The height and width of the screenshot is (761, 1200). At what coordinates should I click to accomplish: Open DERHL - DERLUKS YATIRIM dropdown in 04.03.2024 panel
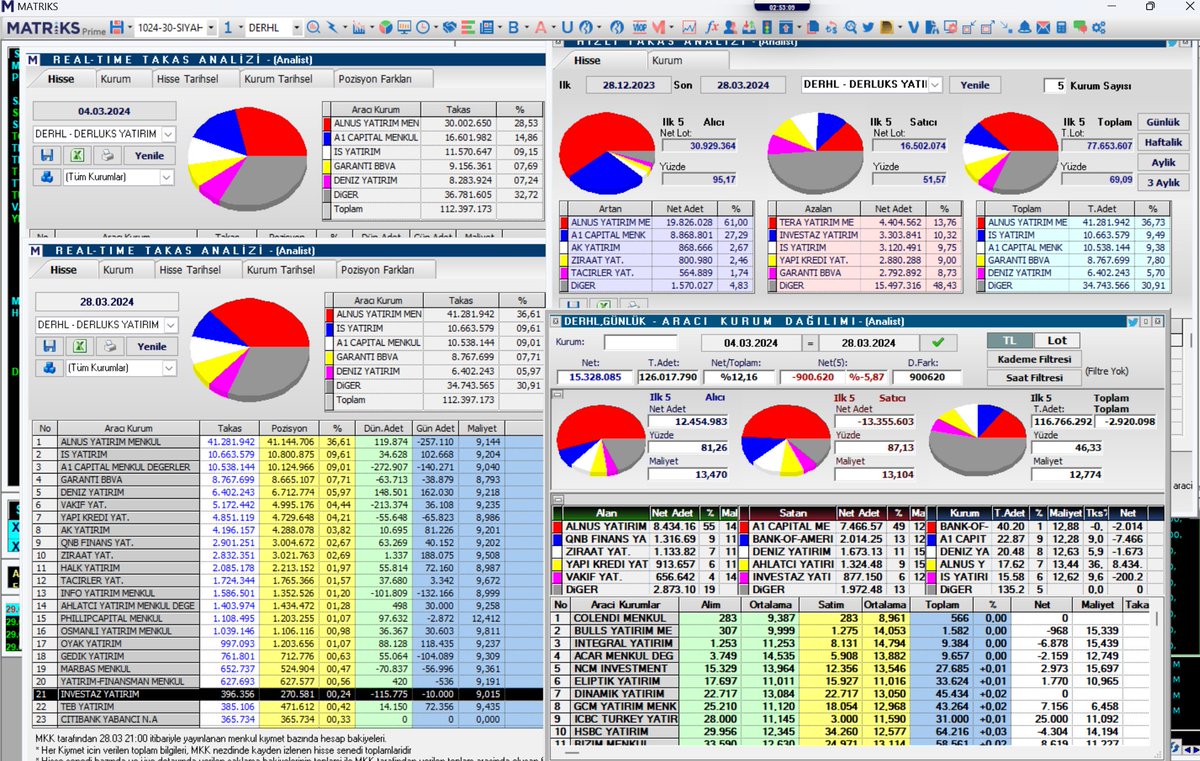167,133
